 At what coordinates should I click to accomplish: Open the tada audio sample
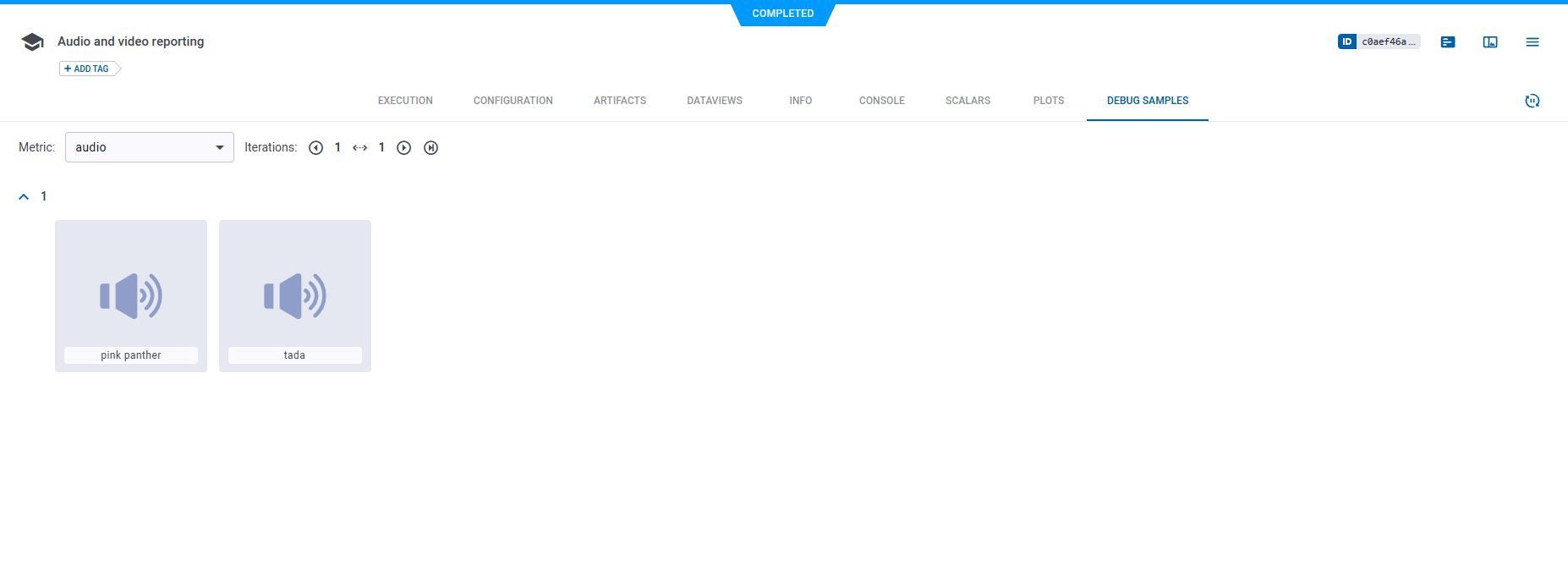coord(294,295)
